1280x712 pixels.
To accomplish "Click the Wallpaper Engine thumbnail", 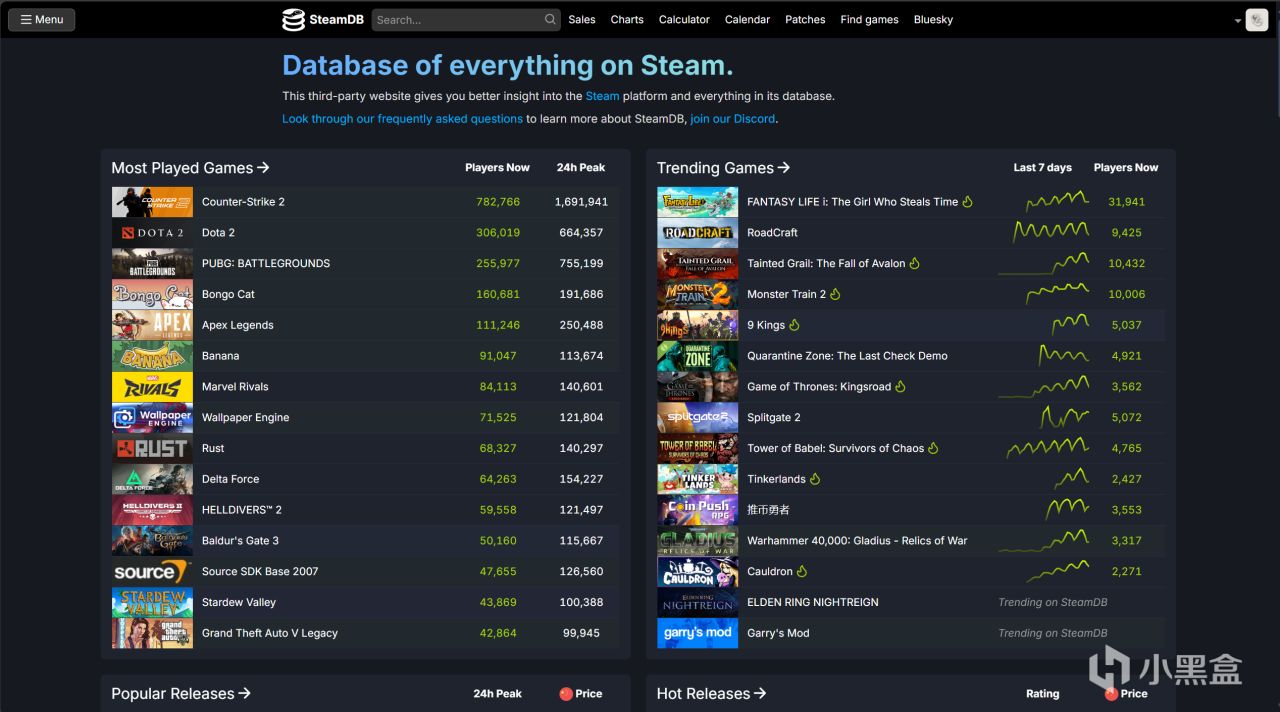I will click(x=152, y=418).
